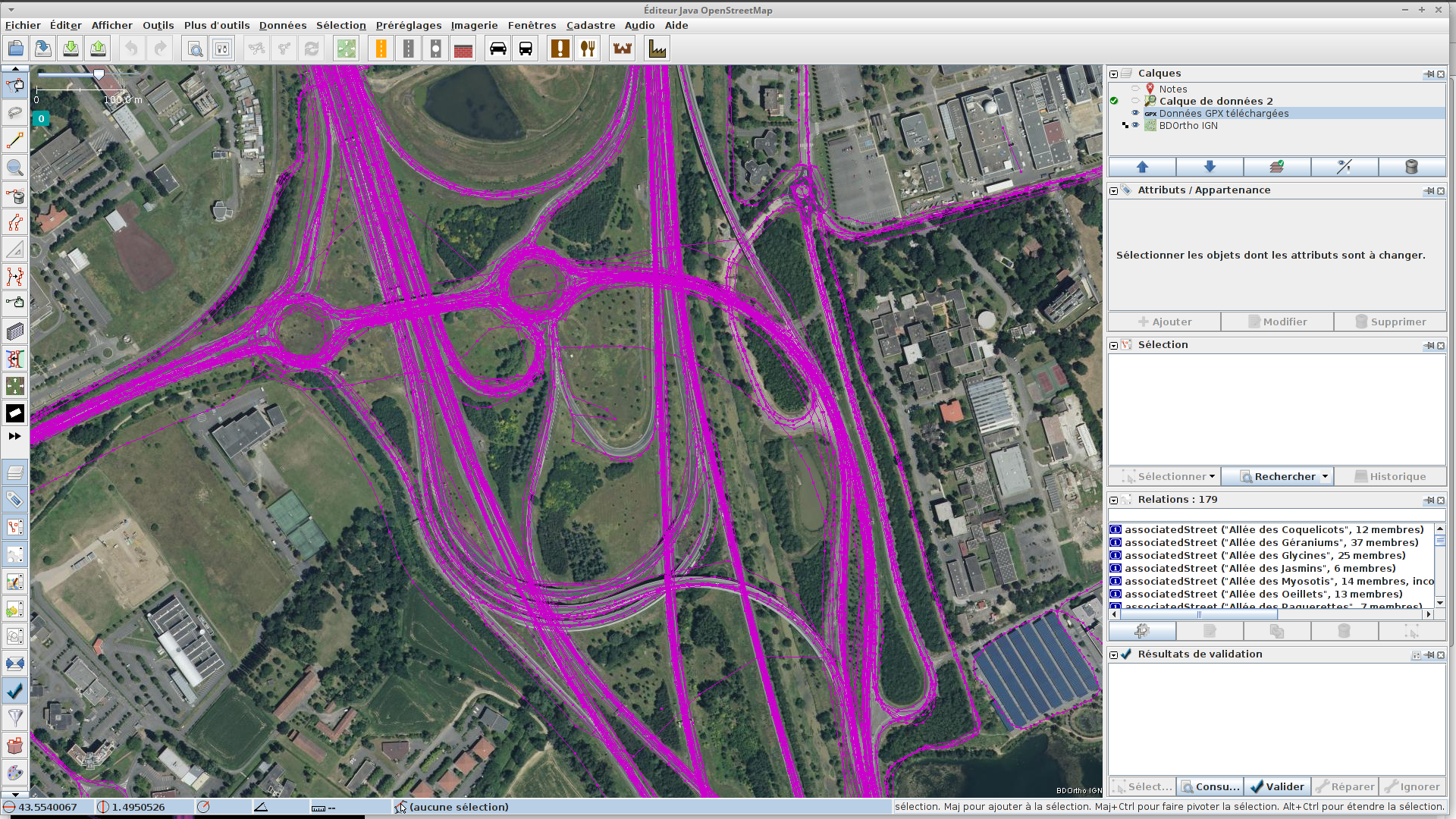Viewport: 1456px width, 819px height.
Task: Open the Préréglages menu
Action: (x=408, y=25)
